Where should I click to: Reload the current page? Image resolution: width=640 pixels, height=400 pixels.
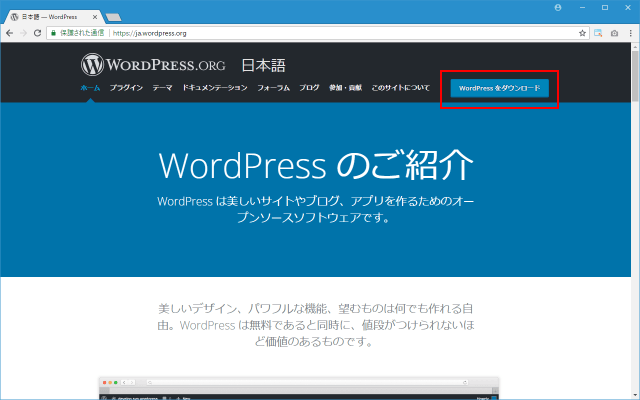click(x=38, y=32)
